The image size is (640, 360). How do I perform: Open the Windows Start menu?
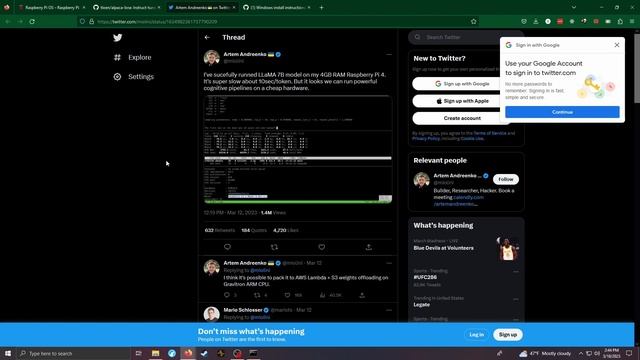(8, 353)
